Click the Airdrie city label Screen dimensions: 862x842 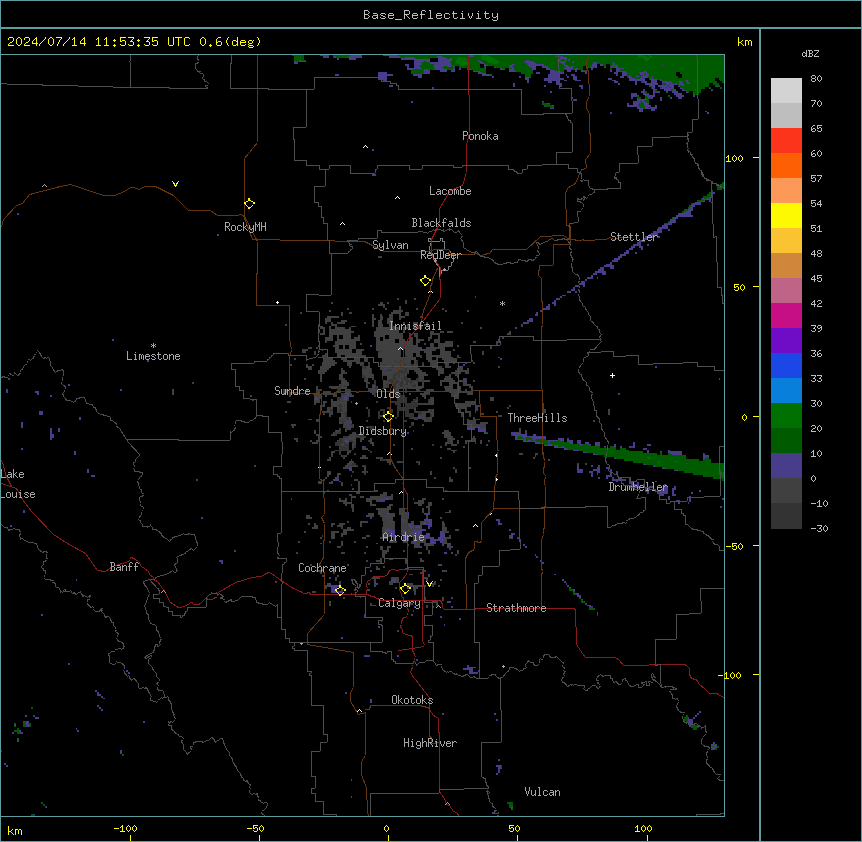pos(403,537)
